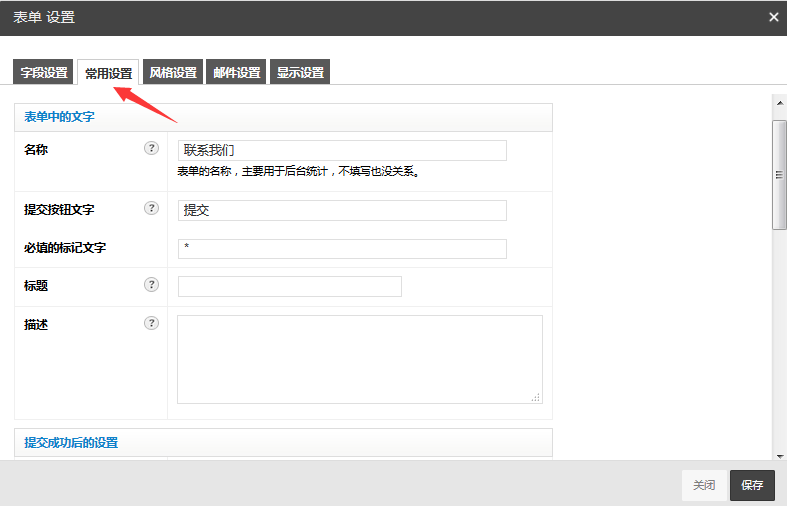Click help icon next to 名称
Screen dimensions: 787x506
(151, 148)
